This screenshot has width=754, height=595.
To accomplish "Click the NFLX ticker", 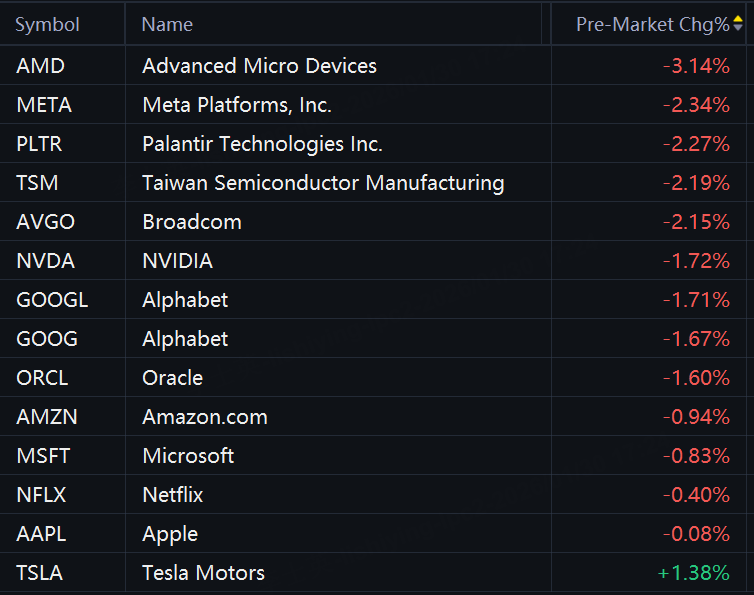I will [42, 495].
